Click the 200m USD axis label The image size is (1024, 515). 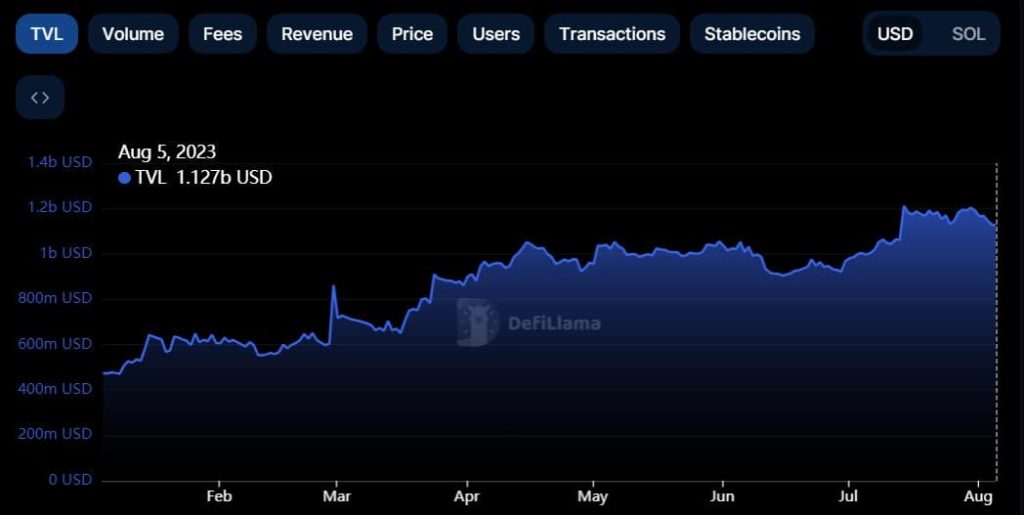[55, 434]
